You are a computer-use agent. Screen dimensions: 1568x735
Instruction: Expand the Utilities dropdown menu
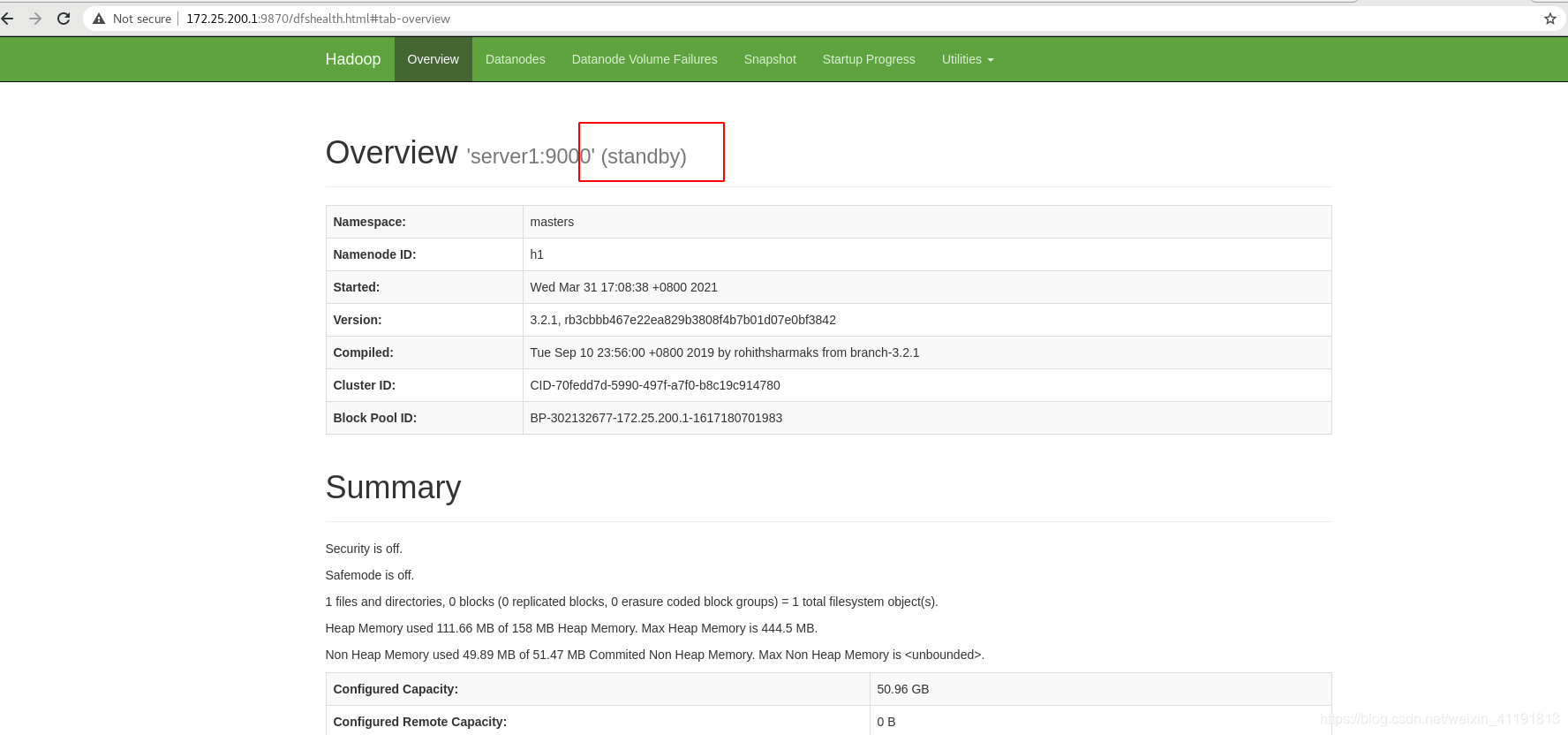(968, 59)
